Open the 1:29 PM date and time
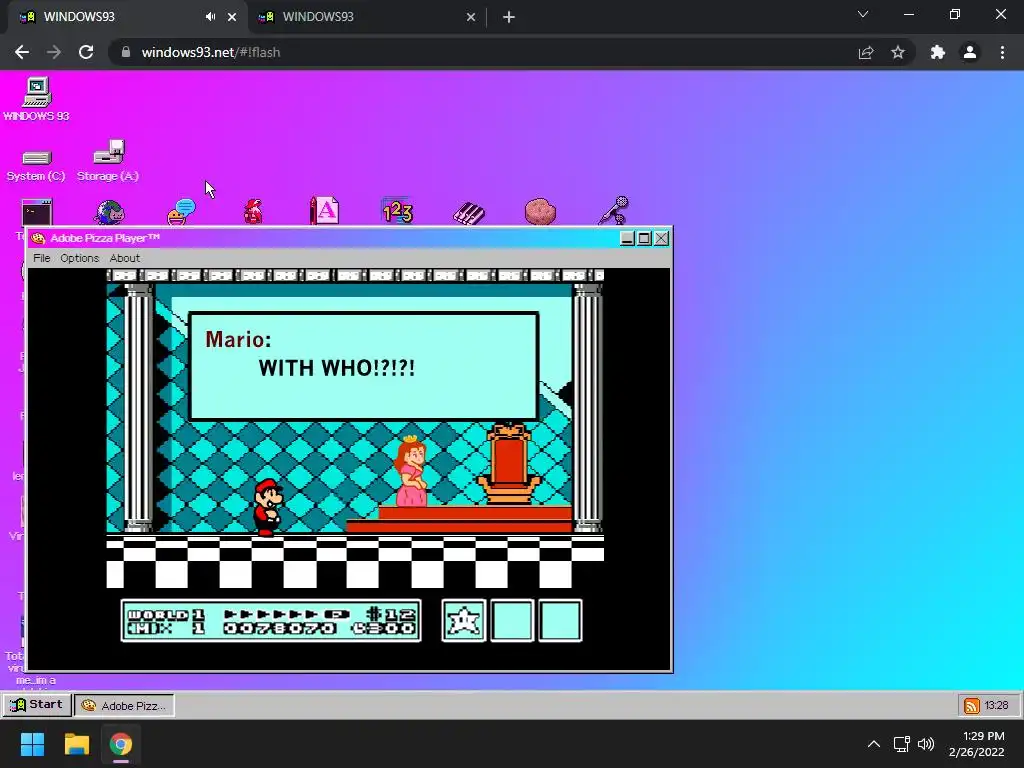Screen dimensions: 1024x768 (976, 744)
